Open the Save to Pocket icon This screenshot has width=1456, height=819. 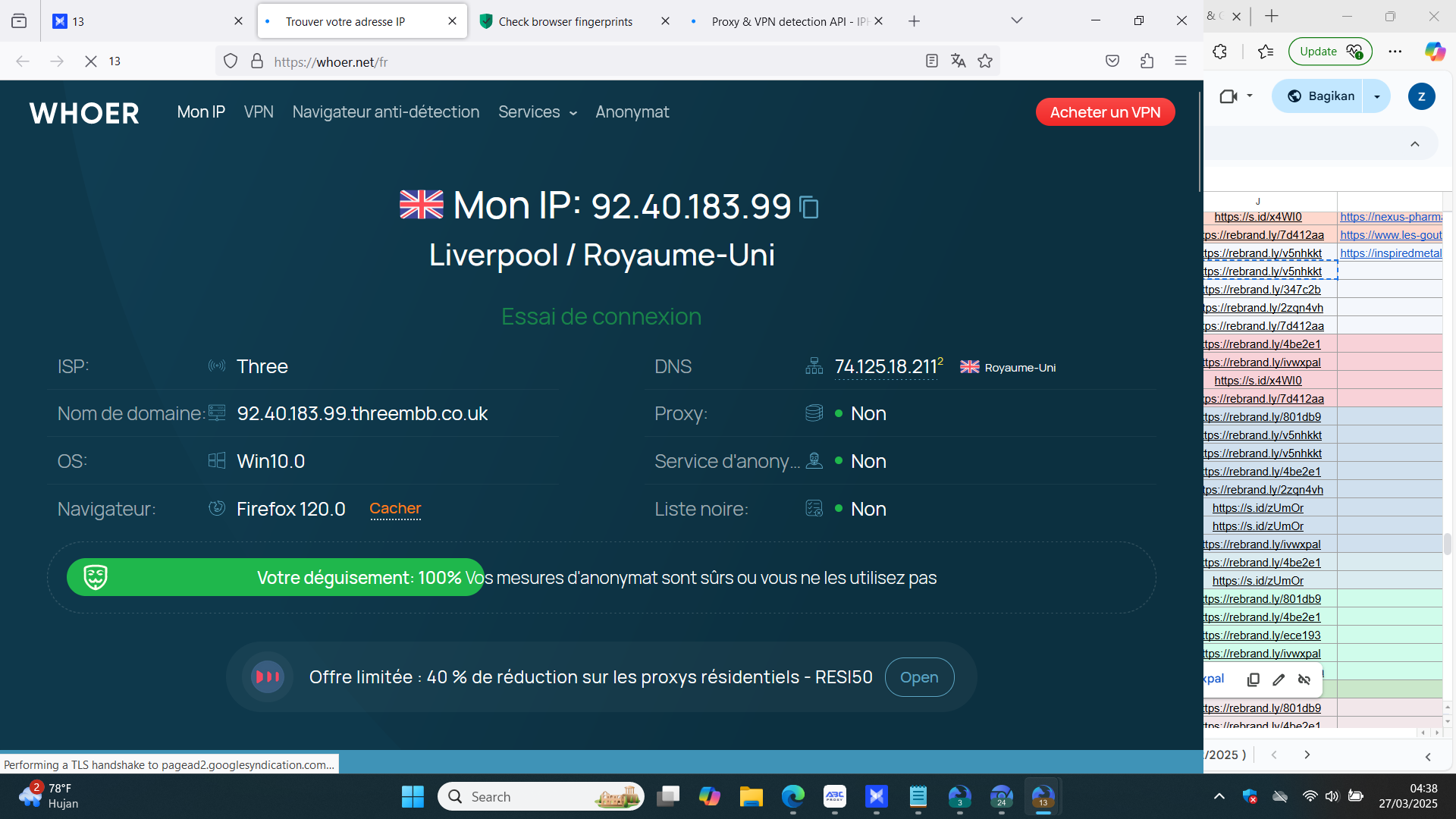(1112, 61)
